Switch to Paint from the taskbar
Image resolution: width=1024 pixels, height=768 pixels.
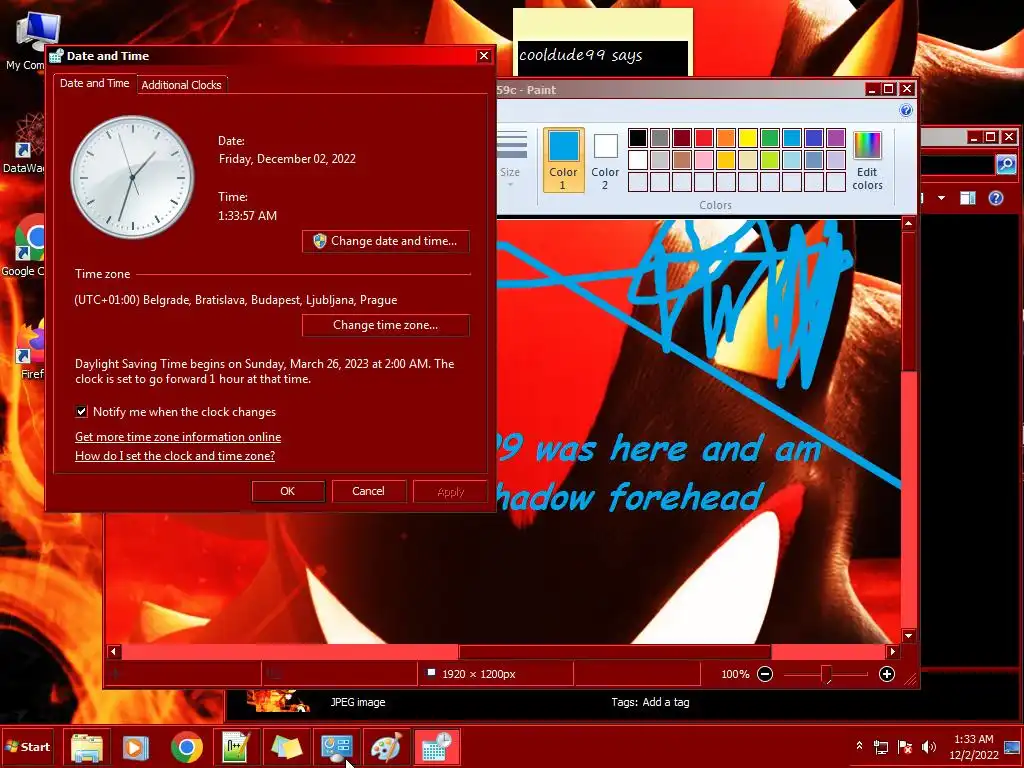tap(386, 747)
